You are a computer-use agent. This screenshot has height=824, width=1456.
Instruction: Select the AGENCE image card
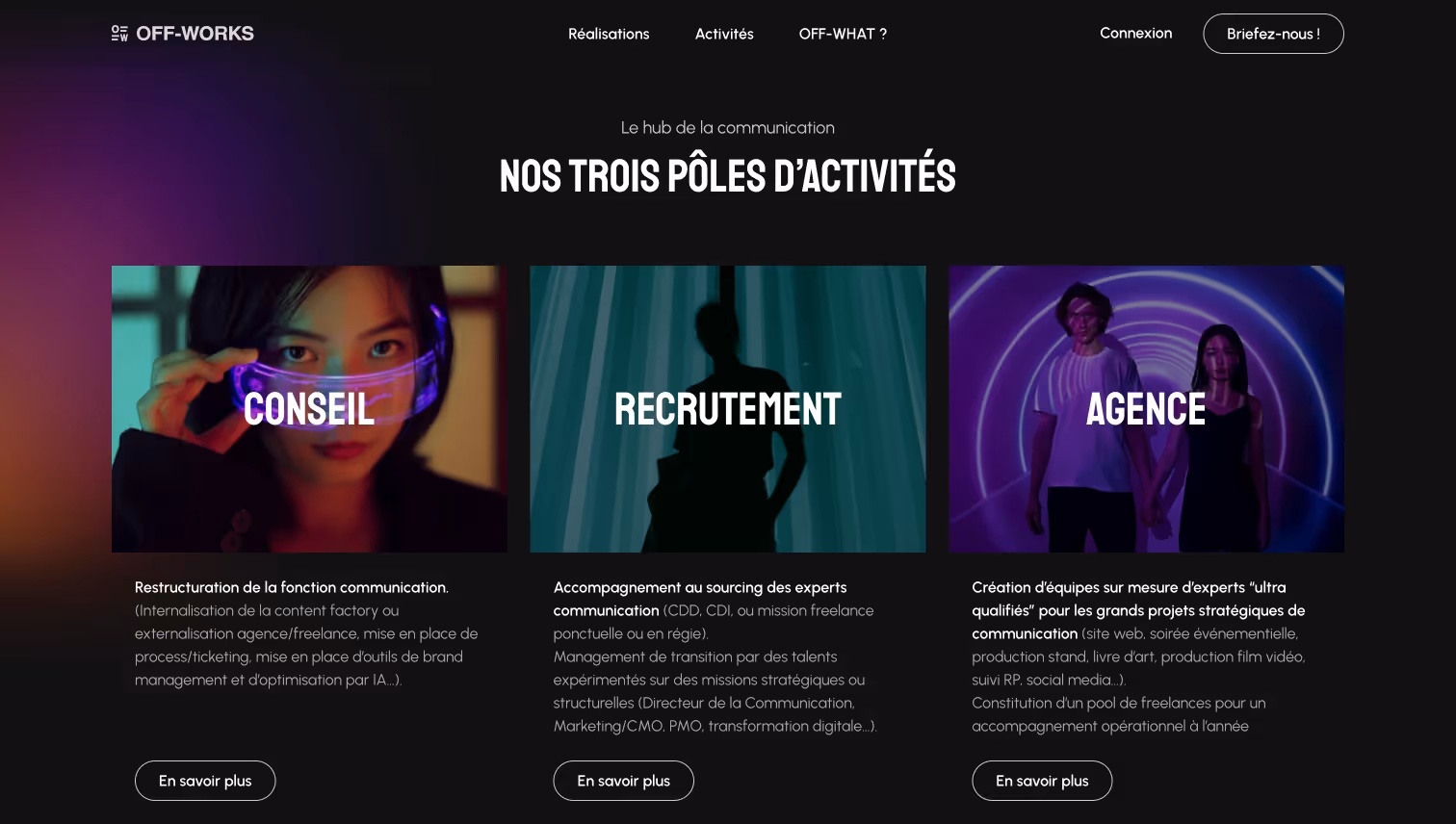click(x=1146, y=409)
